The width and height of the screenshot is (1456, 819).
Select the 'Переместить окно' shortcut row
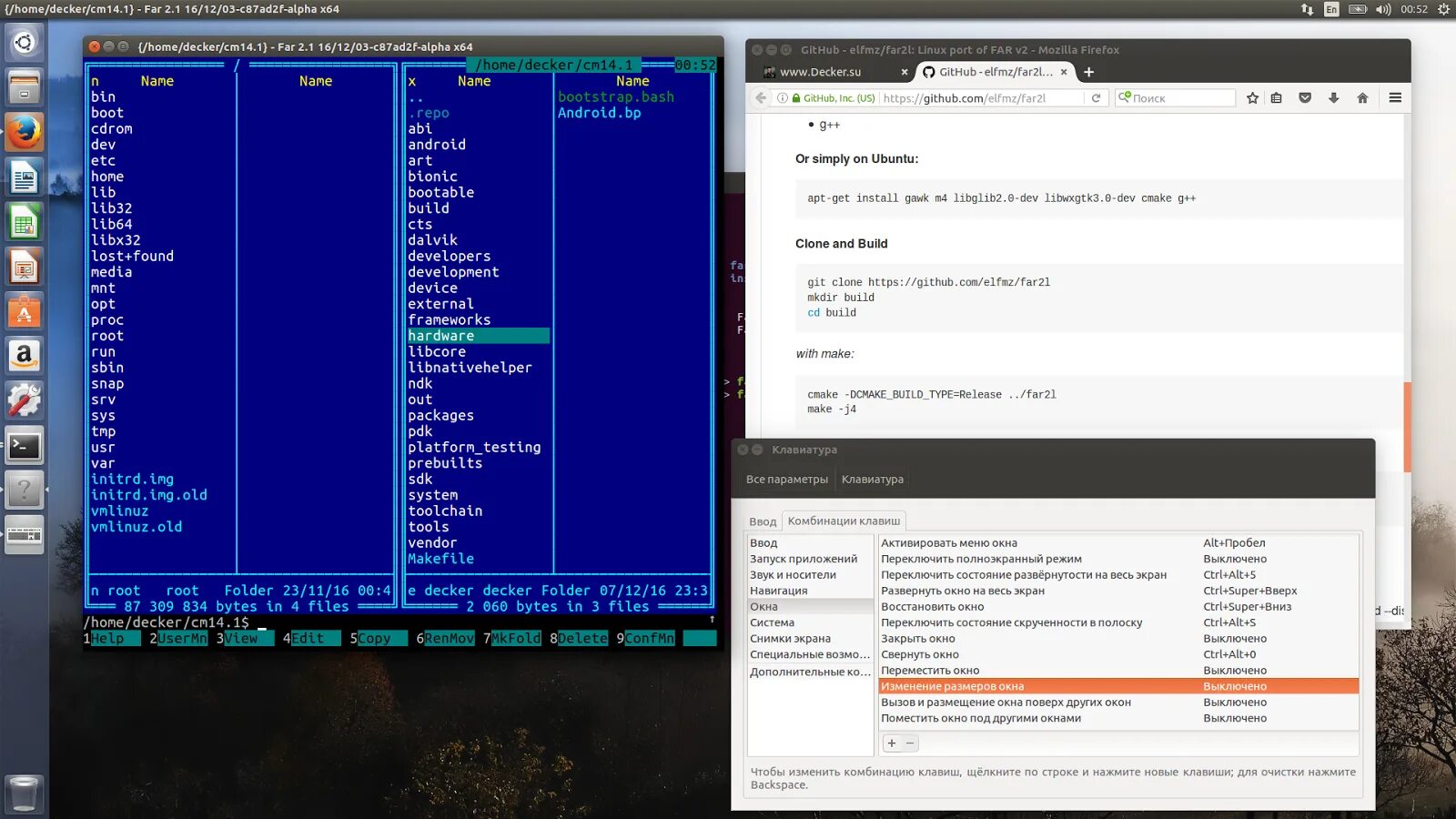click(x=1118, y=671)
